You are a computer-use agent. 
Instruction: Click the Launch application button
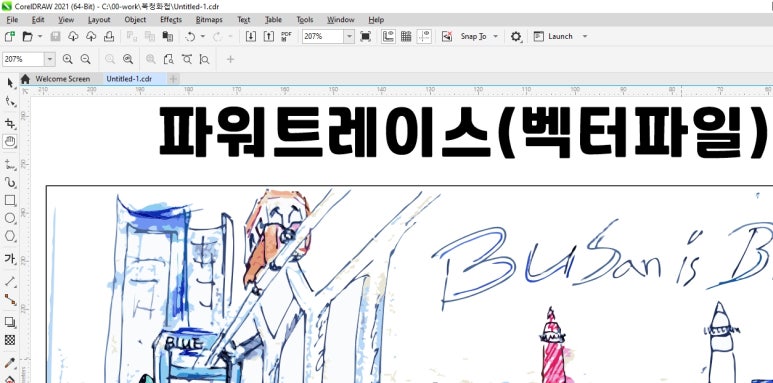553,36
